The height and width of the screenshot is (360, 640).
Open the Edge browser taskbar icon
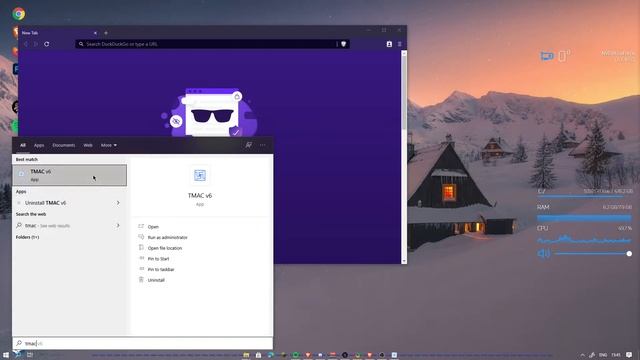point(271,355)
